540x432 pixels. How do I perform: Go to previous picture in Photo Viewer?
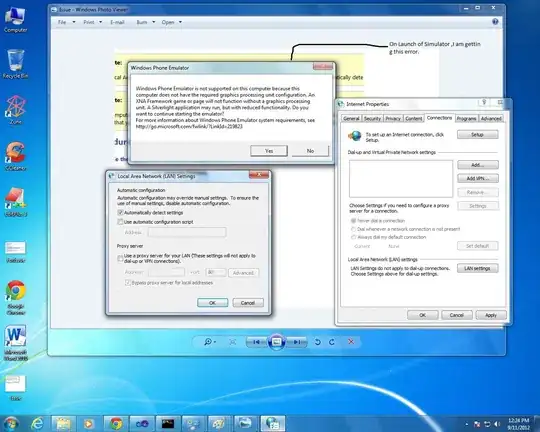(x=257, y=342)
